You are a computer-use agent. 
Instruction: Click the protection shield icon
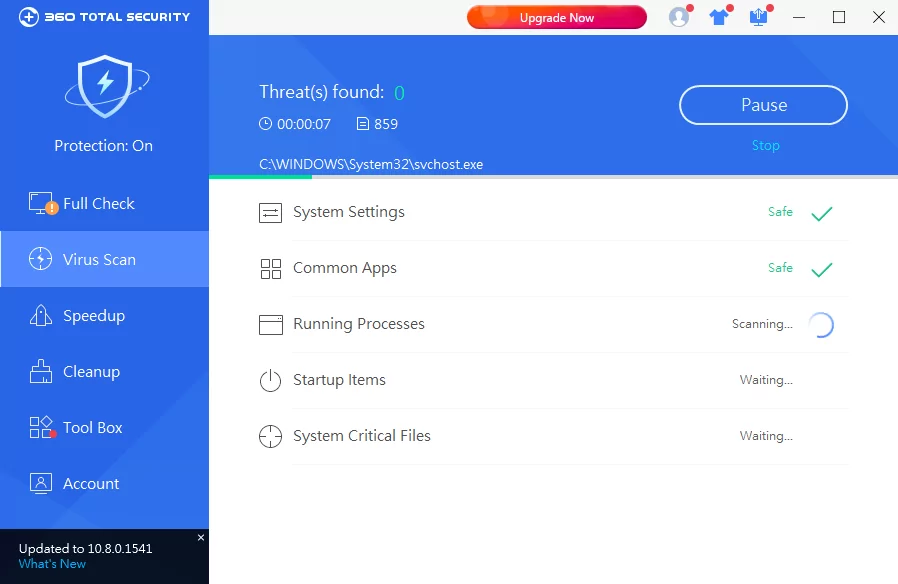106,86
